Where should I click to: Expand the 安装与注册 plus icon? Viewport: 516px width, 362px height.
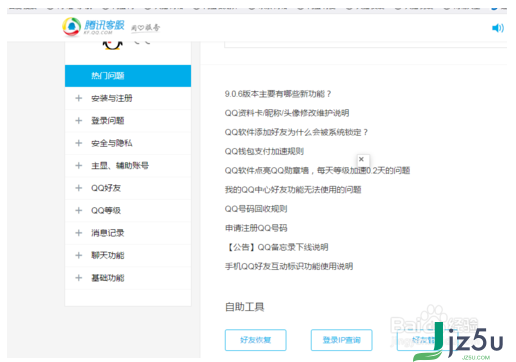(79, 98)
